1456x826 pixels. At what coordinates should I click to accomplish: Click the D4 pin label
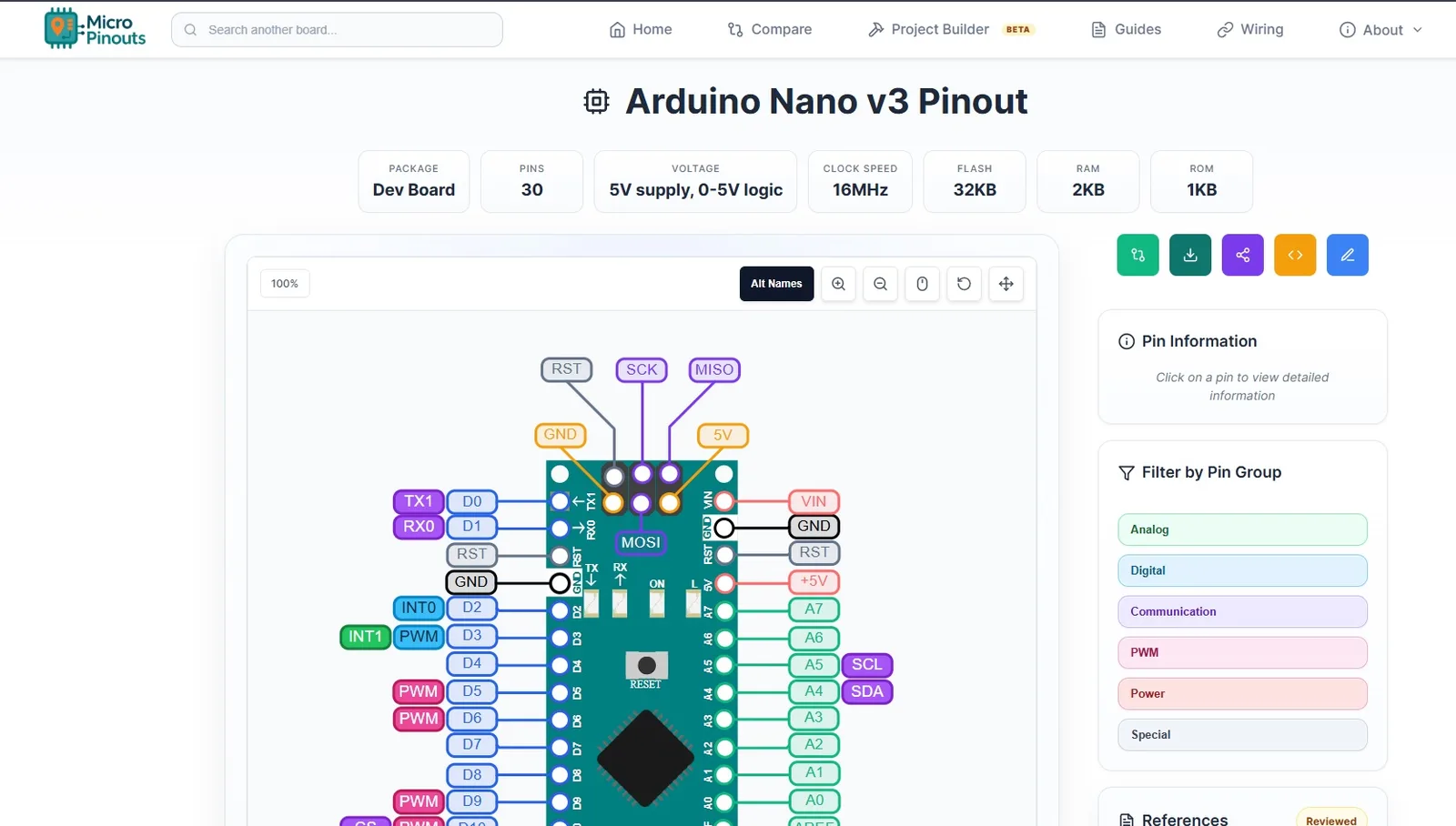coord(472,663)
